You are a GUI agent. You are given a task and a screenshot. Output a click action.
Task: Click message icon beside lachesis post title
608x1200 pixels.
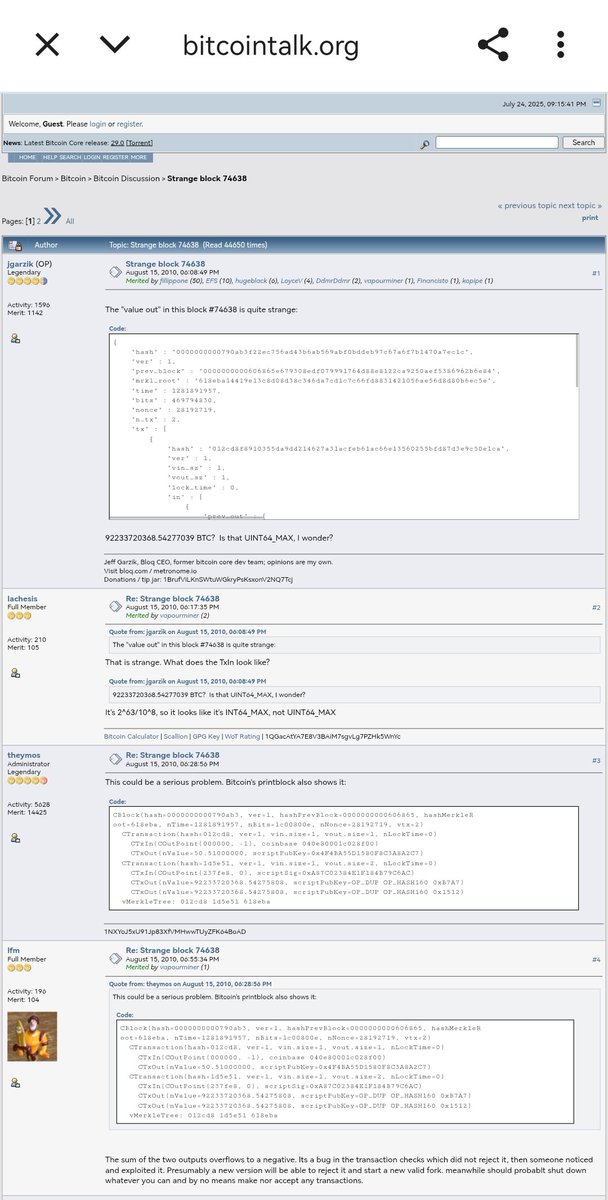(x=115, y=605)
